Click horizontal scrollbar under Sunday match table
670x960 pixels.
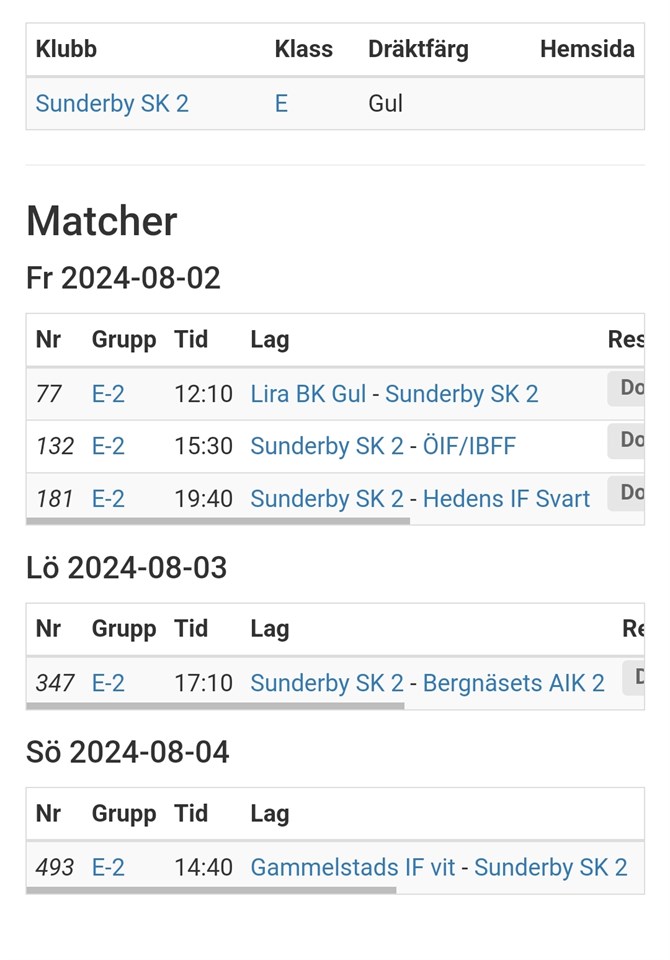coord(211,890)
